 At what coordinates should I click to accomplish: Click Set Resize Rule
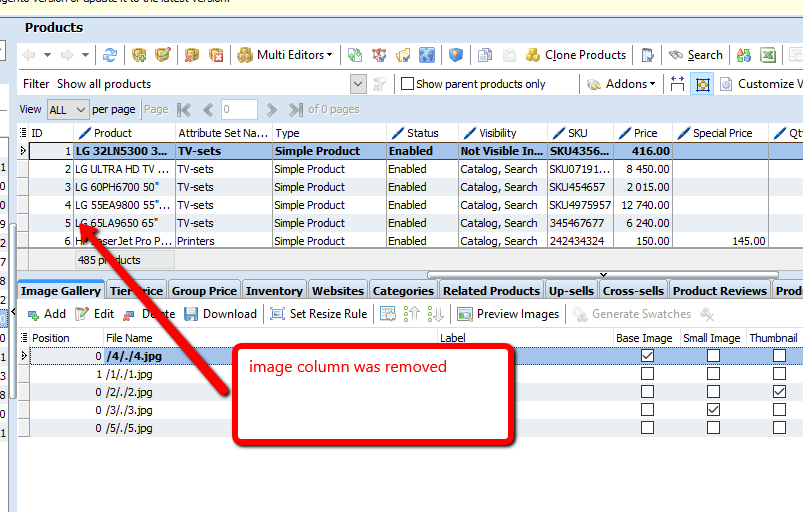(x=318, y=314)
